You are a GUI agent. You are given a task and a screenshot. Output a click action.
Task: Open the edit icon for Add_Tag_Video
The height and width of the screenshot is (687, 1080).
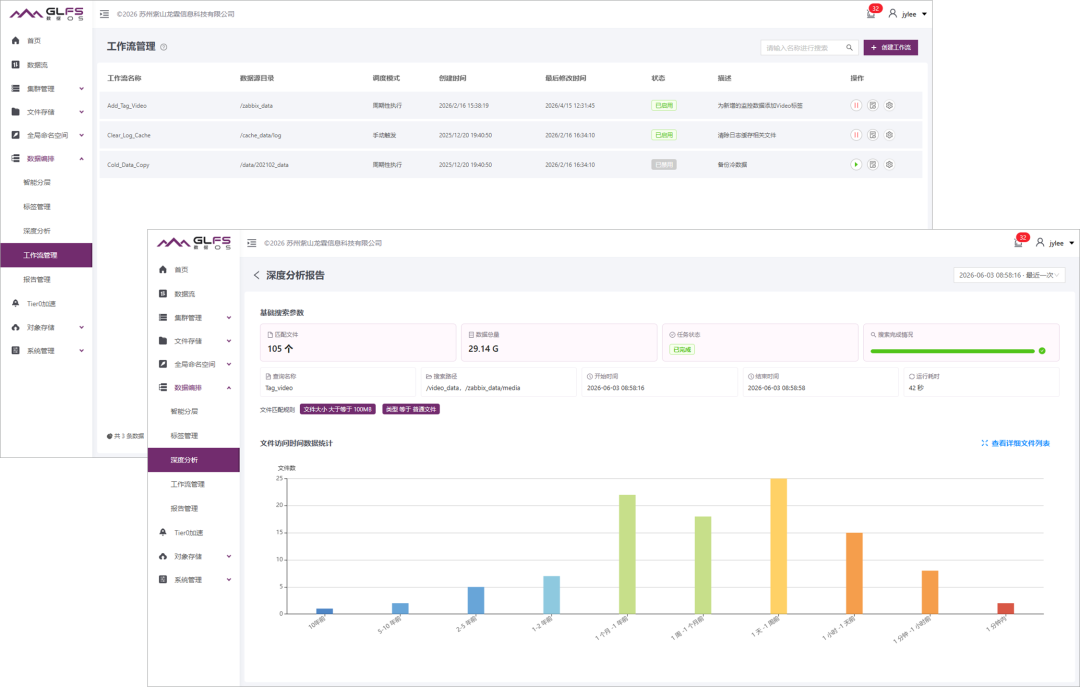pyautogui.click(x=873, y=105)
